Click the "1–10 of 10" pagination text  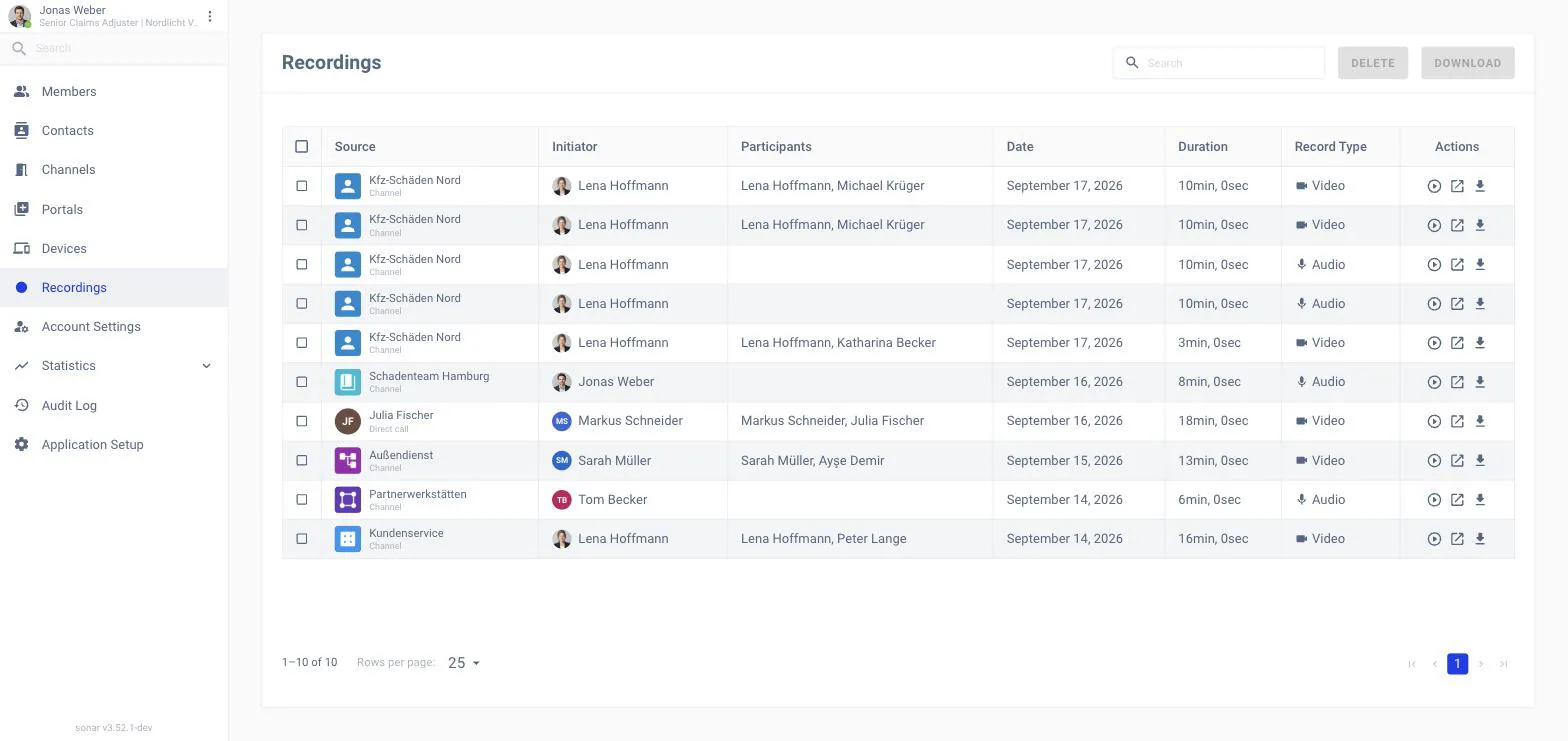click(x=309, y=662)
